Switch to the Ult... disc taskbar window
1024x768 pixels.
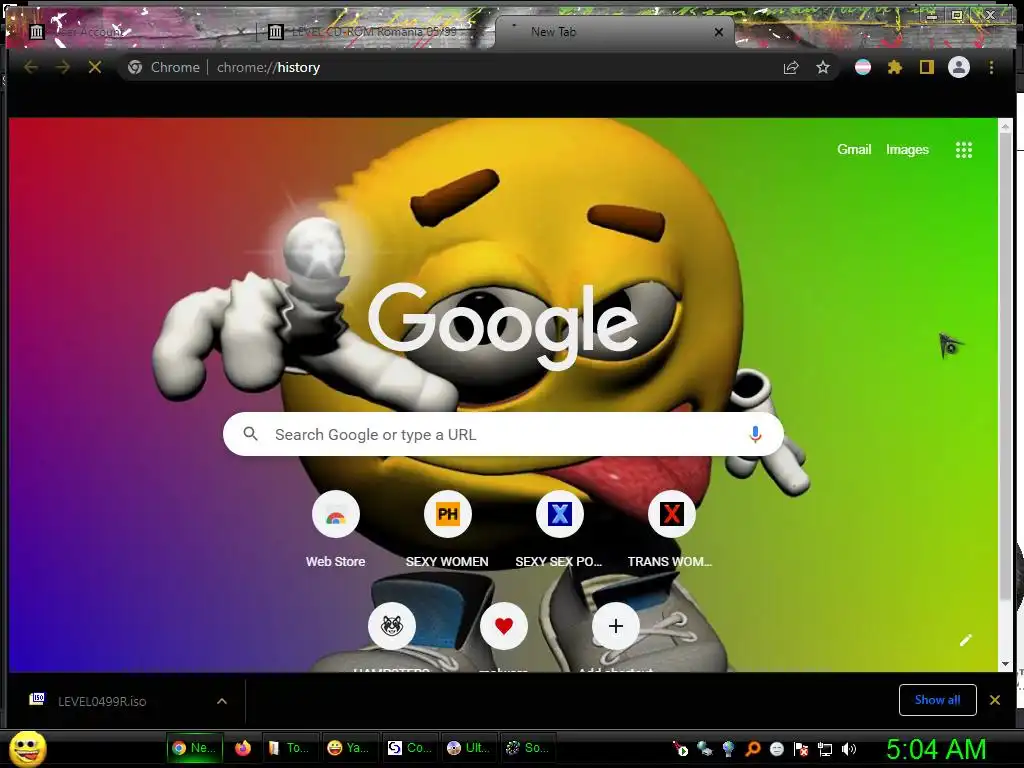click(468, 748)
